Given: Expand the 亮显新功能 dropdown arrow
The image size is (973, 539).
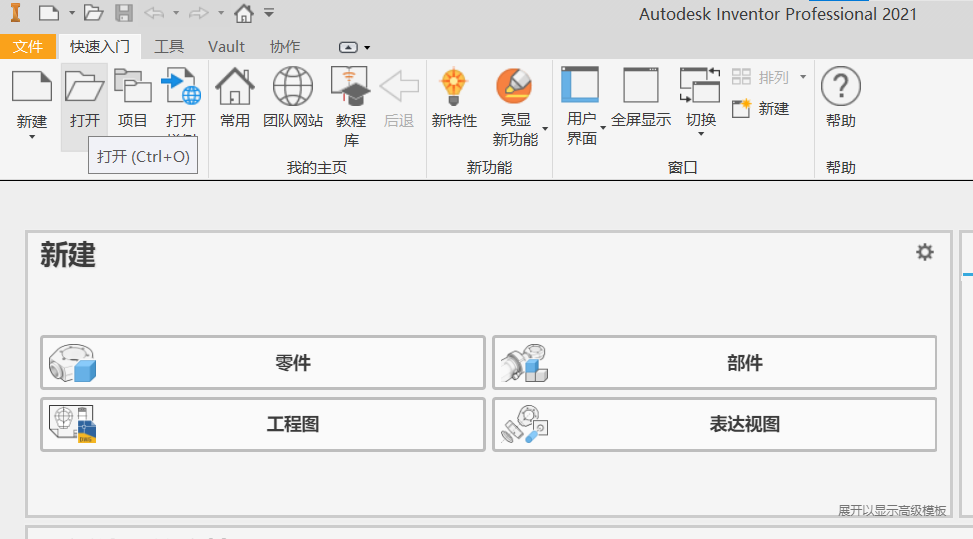Looking at the screenshot, I should point(545,129).
